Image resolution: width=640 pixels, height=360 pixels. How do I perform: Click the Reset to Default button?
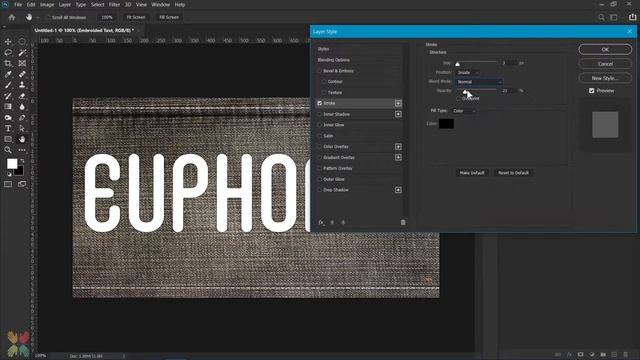tap(513, 173)
